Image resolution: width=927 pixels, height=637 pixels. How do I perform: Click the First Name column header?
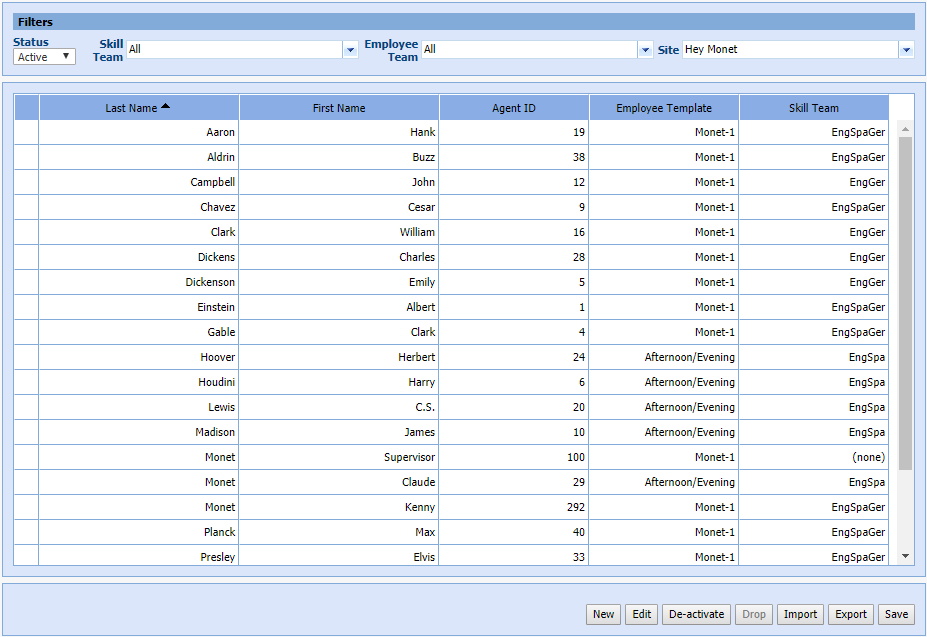click(x=339, y=108)
